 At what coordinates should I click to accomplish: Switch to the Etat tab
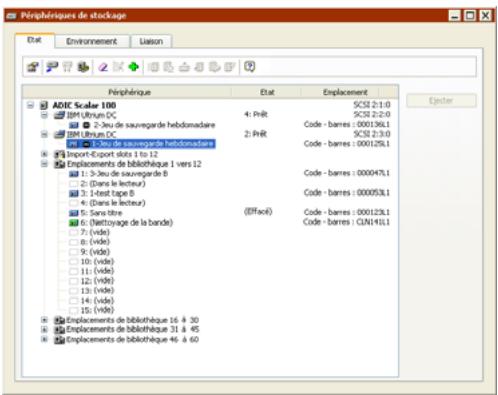point(34,40)
